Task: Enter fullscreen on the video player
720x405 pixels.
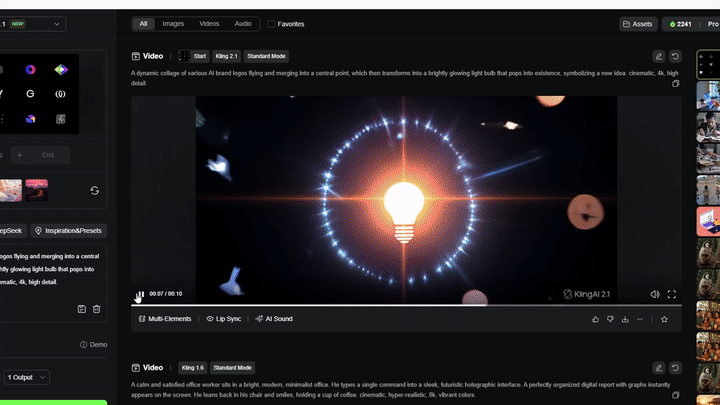Action: [672, 295]
